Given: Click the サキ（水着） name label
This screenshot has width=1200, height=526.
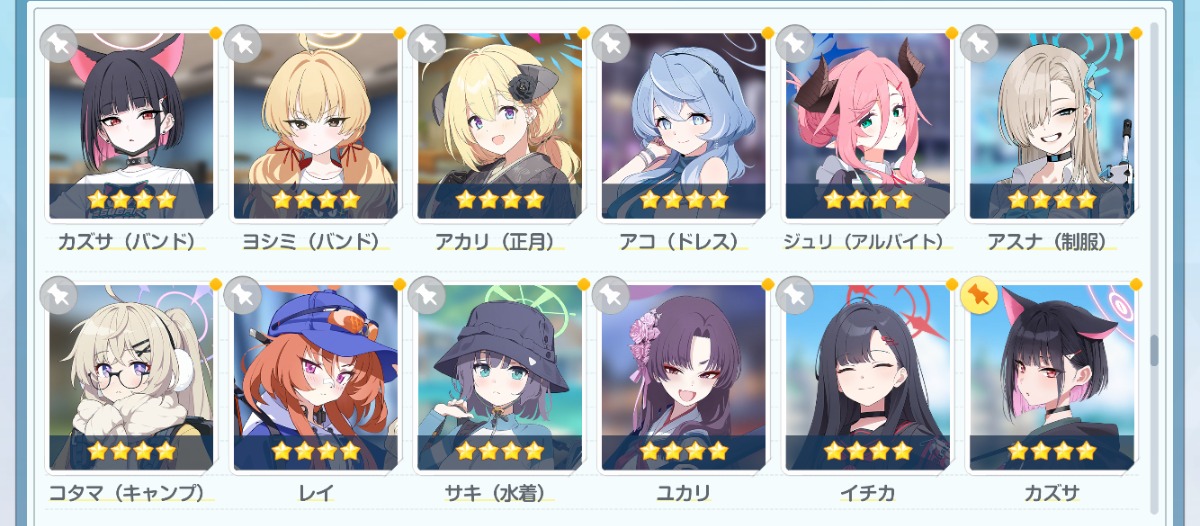Looking at the screenshot, I should (499, 492).
